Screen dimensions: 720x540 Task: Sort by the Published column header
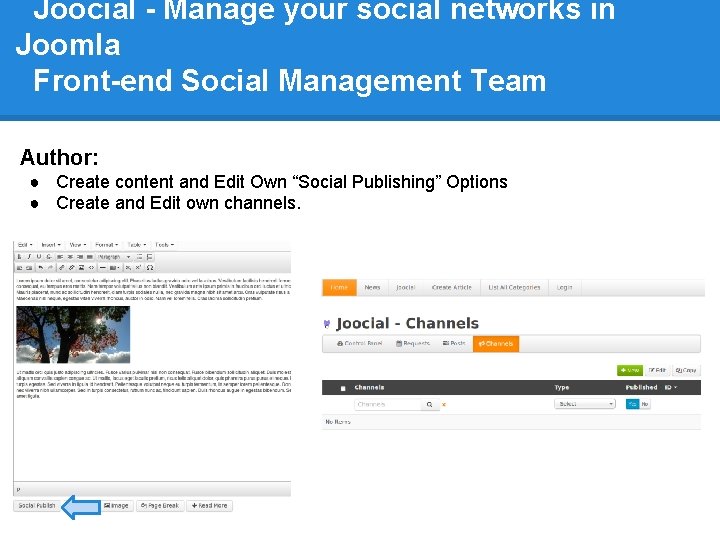pyautogui.click(x=641, y=388)
